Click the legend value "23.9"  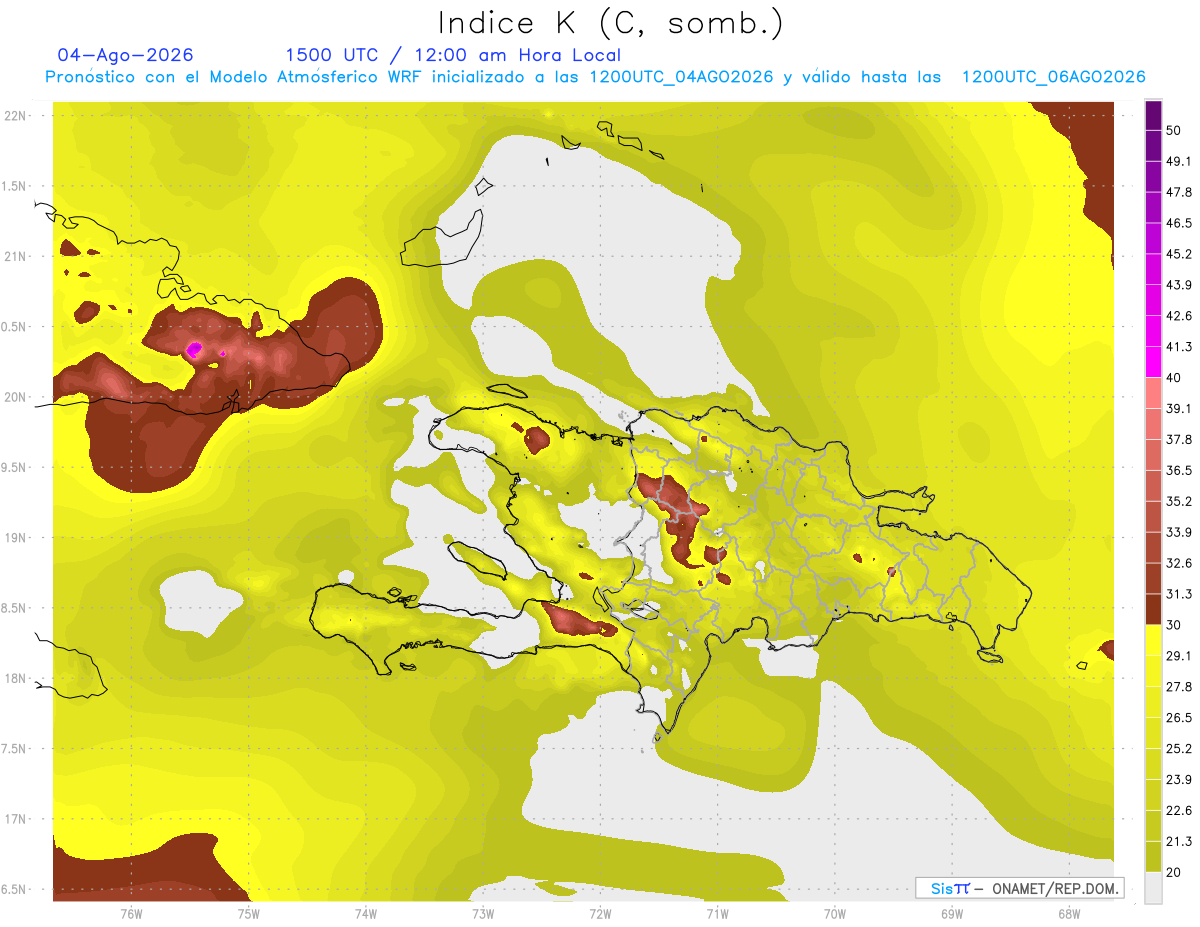point(1179,780)
